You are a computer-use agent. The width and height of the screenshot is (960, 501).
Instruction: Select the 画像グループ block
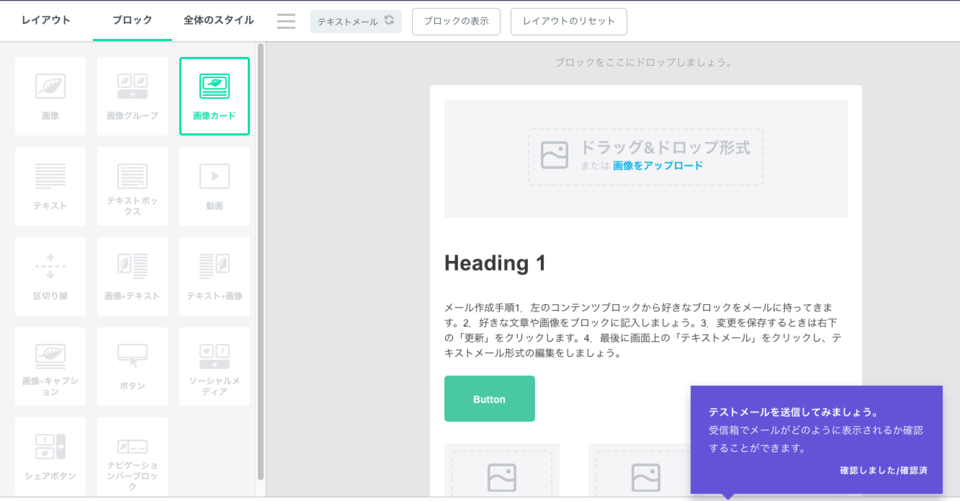pos(132,96)
